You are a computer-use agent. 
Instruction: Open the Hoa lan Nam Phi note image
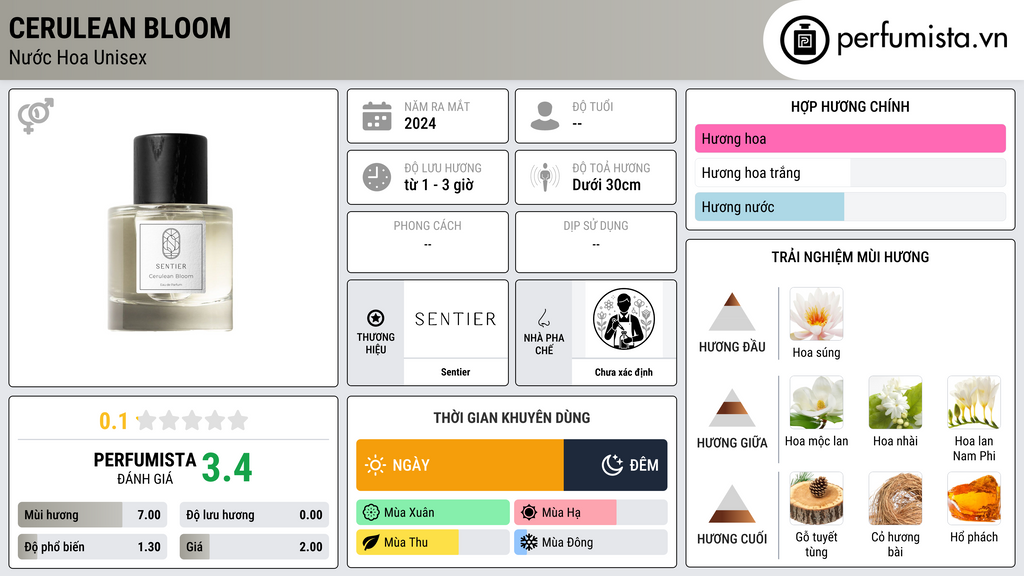pyautogui.click(x=974, y=403)
